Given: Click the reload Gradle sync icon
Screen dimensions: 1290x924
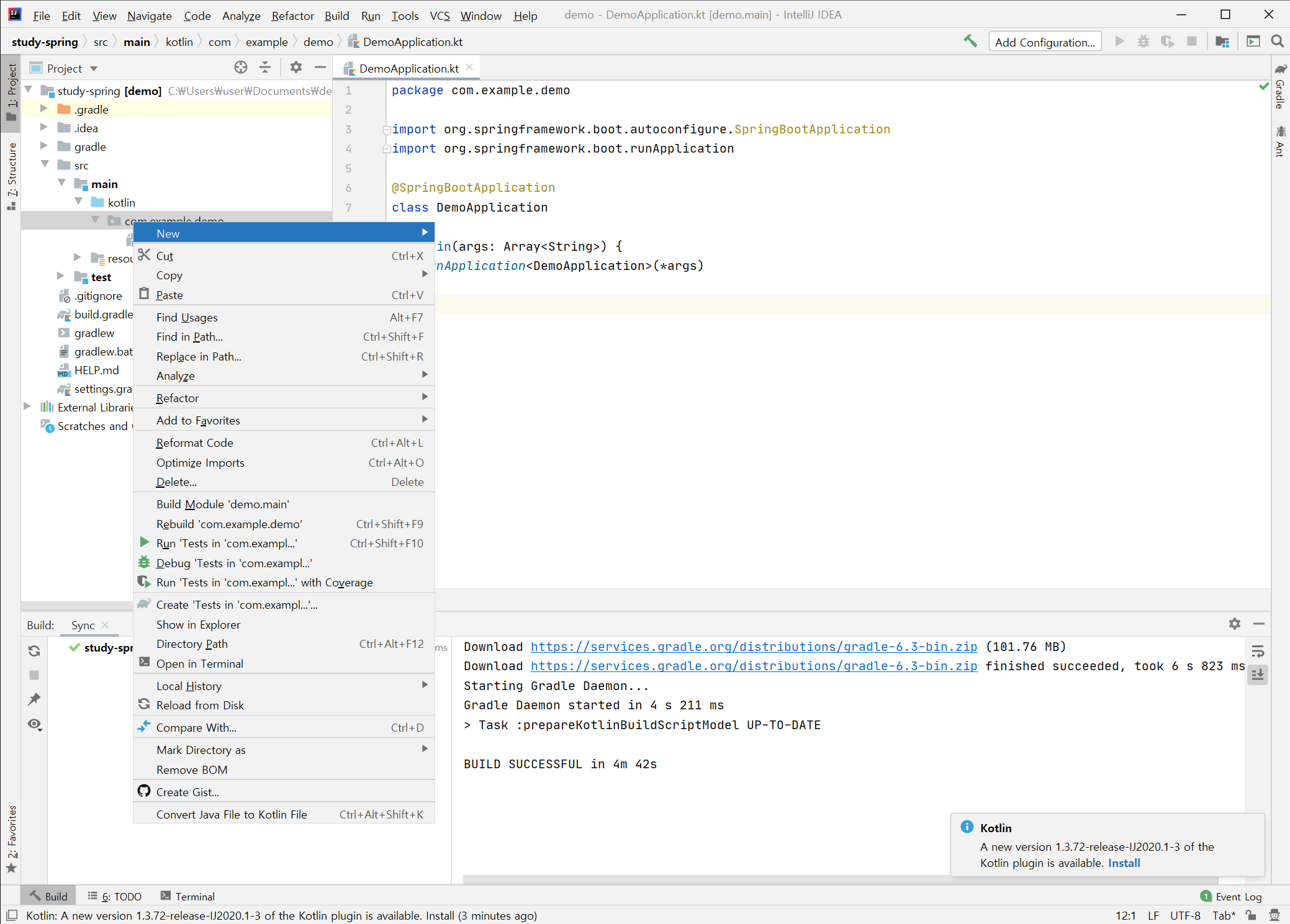Looking at the screenshot, I should 34,650.
